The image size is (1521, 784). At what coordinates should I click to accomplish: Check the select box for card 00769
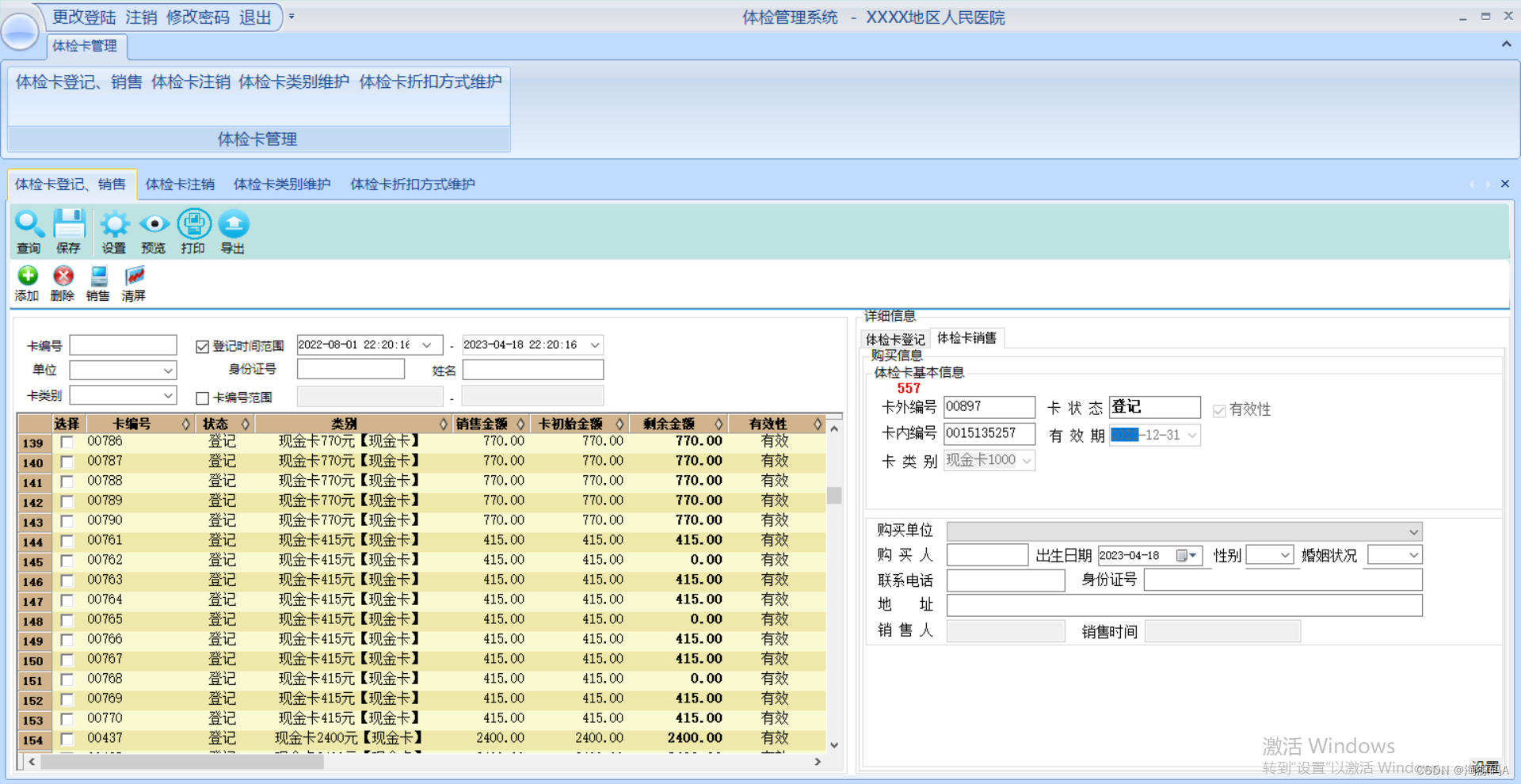[x=67, y=699]
